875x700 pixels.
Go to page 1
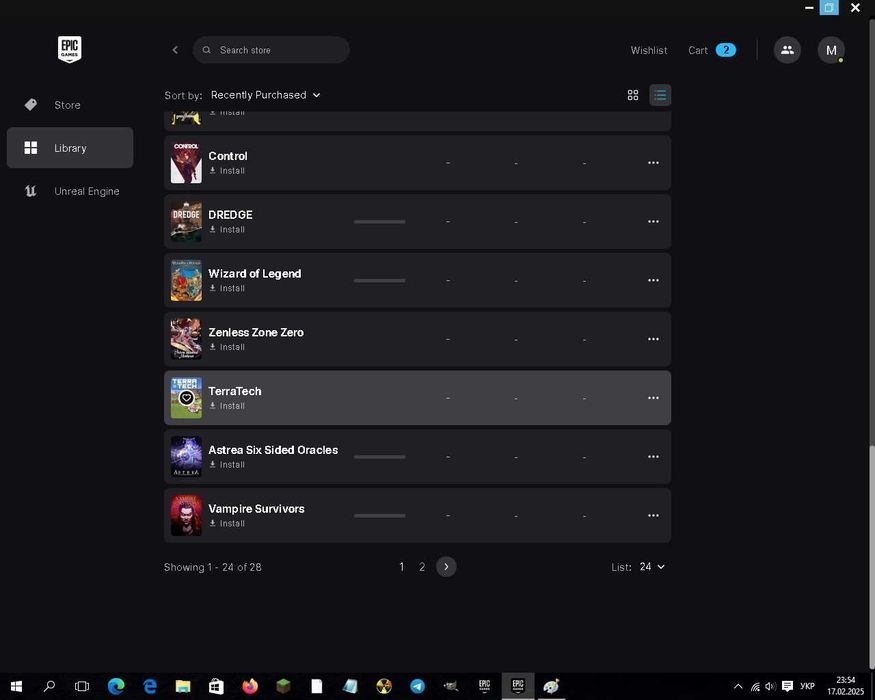pyautogui.click(x=401, y=567)
